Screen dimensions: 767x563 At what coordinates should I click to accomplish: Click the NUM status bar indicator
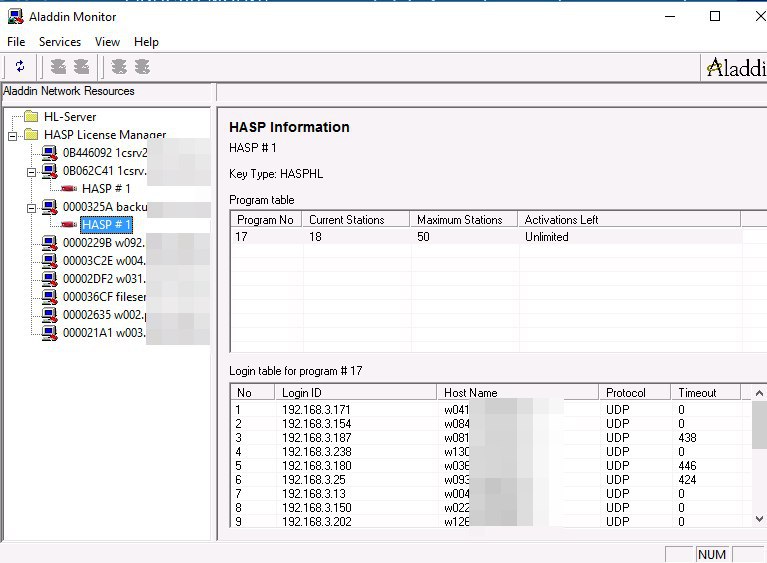point(712,555)
